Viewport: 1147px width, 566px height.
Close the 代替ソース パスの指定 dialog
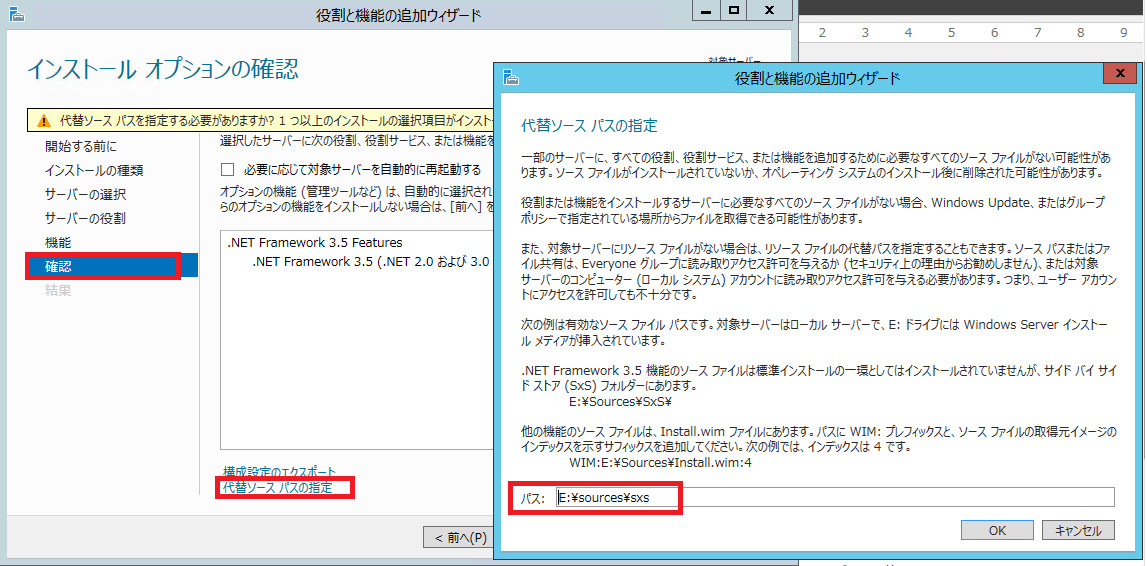(x=1119, y=75)
